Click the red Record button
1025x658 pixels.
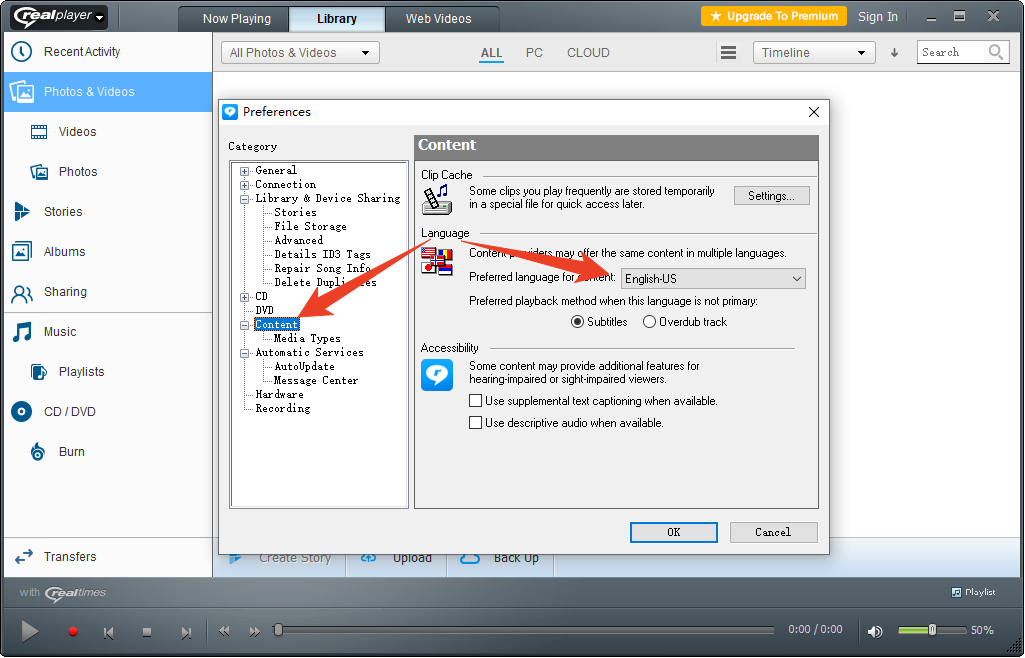click(x=73, y=631)
